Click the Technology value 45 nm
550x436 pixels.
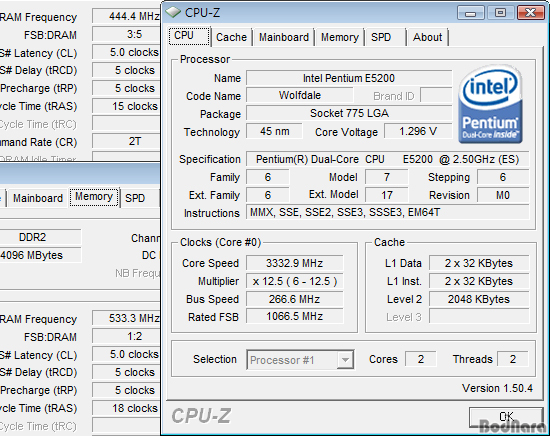point(274,131)
